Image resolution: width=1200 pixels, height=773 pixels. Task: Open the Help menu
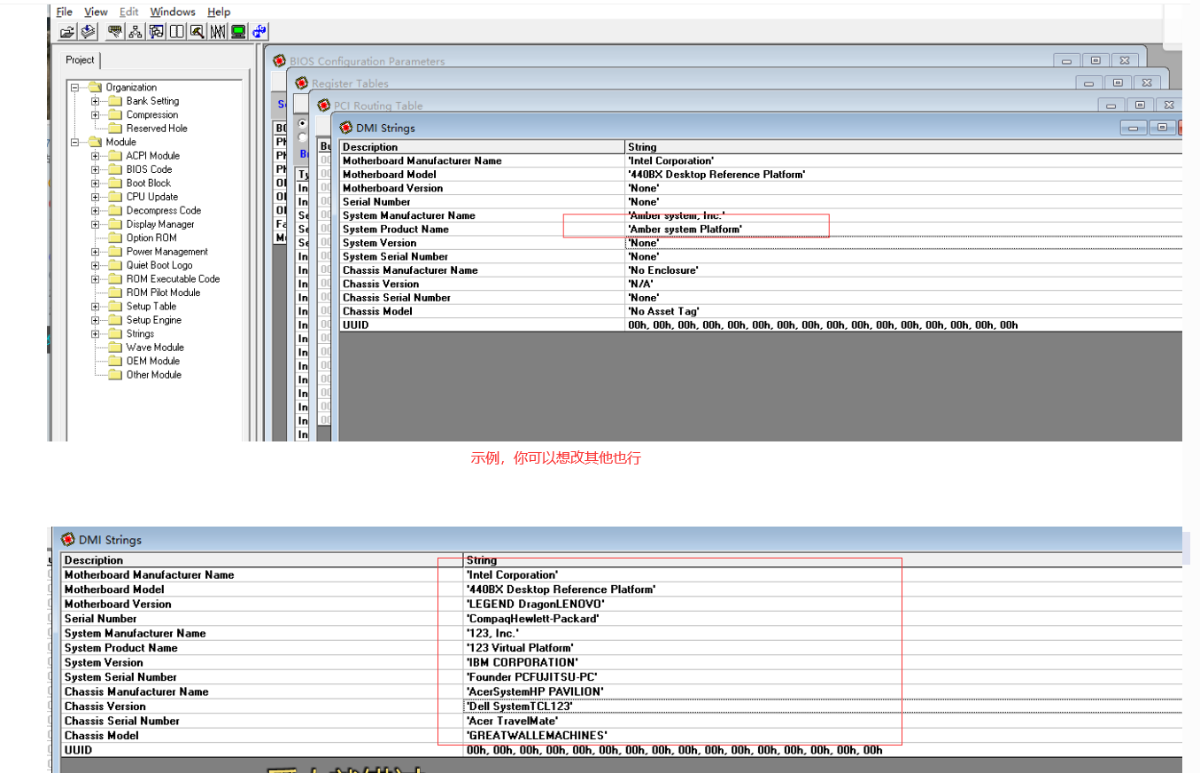click(219, 12)
